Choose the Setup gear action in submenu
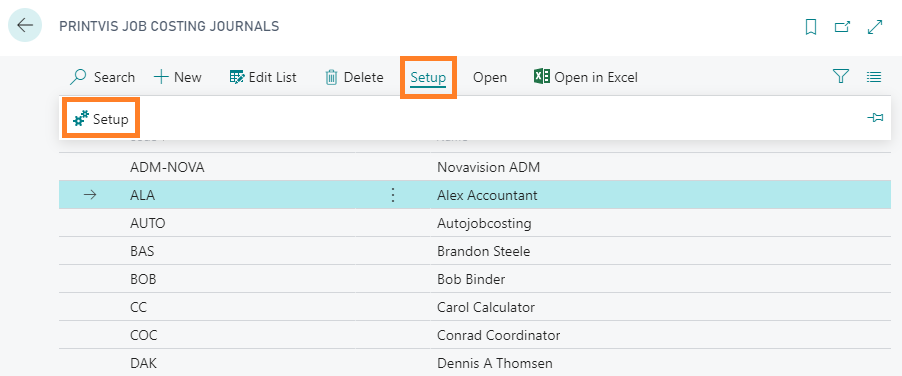Screen dimensions: 902x376 [101, 119]
